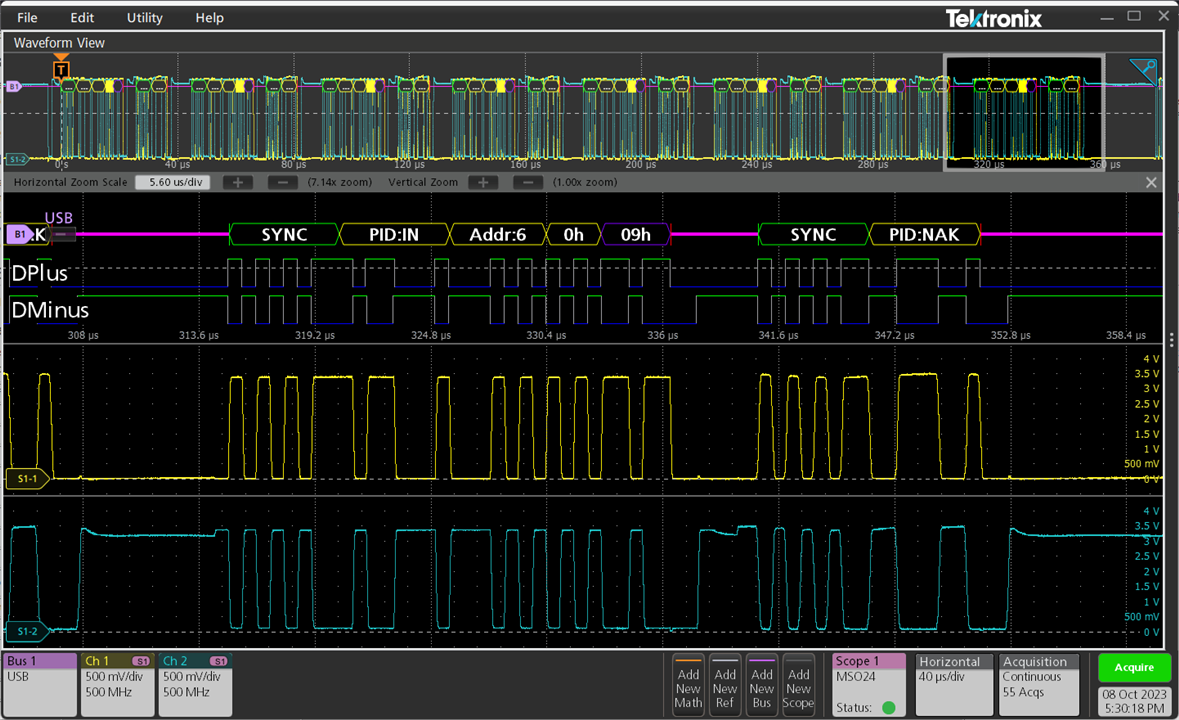Click the PID:NAK decoded packet

[924, 234]
